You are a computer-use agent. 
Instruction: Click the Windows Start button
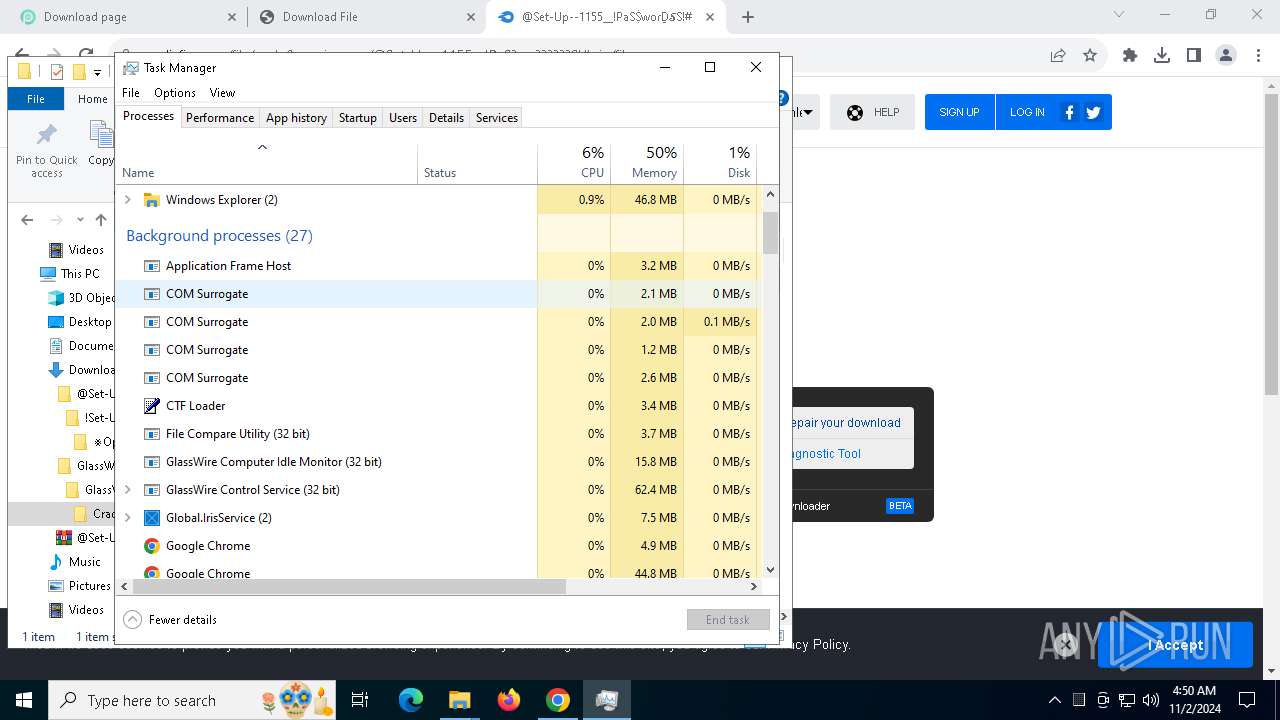23,700
